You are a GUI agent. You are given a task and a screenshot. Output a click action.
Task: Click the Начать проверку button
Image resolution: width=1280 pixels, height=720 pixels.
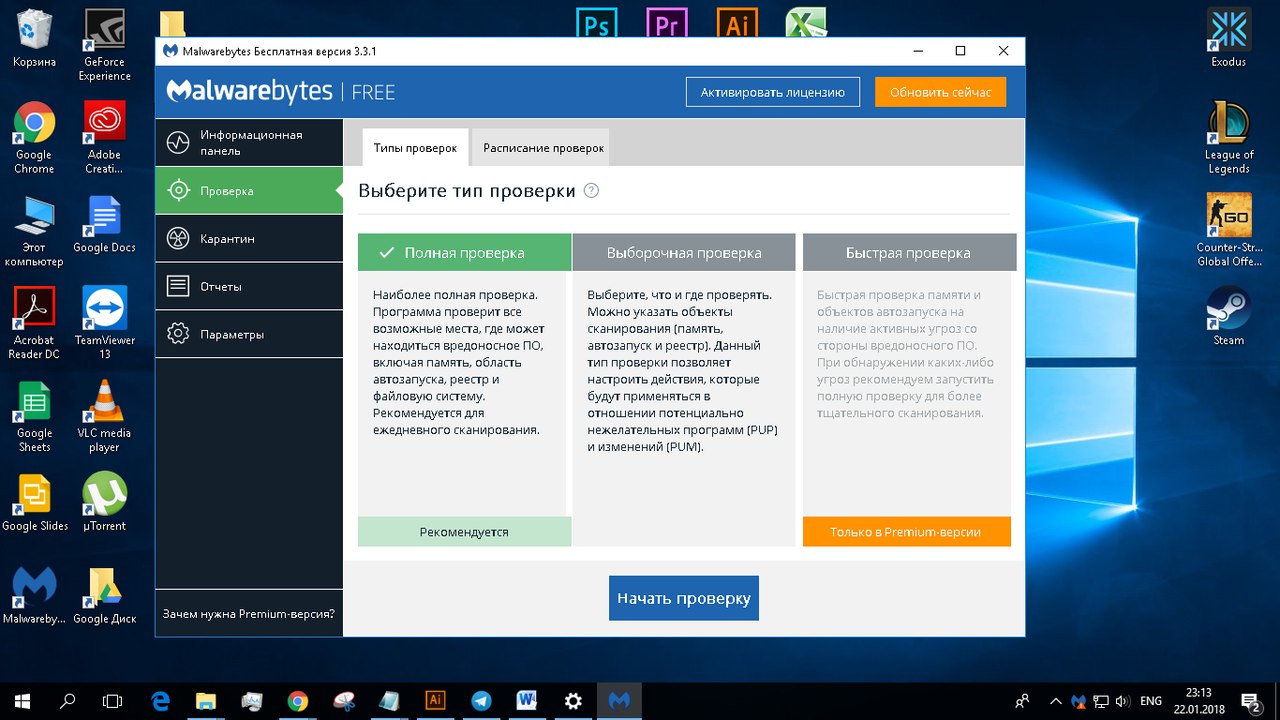(684, 598)
